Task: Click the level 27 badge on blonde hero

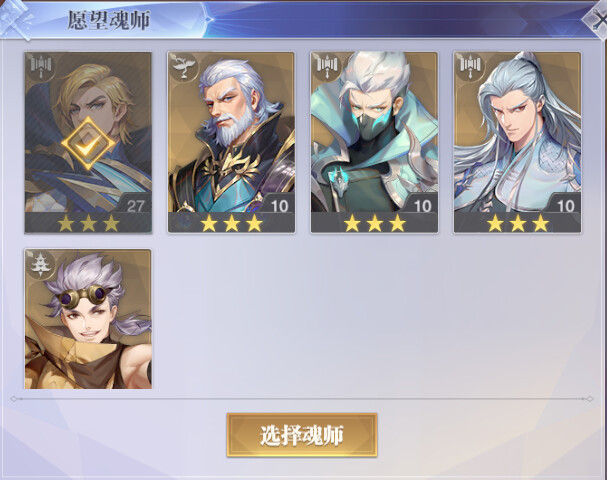Action: pyautogui.click(x=135, y=205)
